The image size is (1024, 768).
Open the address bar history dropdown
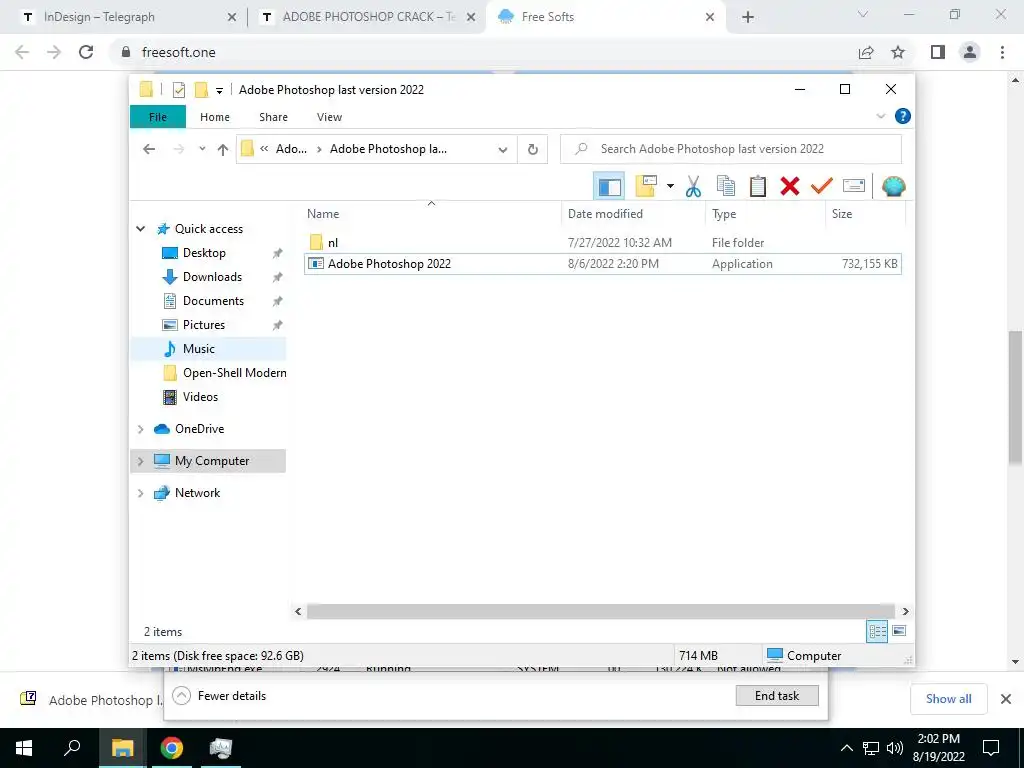click(x=503, y=149)
